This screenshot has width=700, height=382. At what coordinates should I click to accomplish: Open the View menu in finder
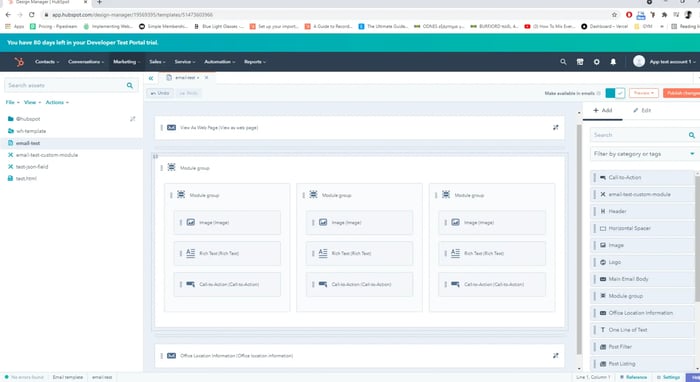pyautogui.click(x=32, y=102)
